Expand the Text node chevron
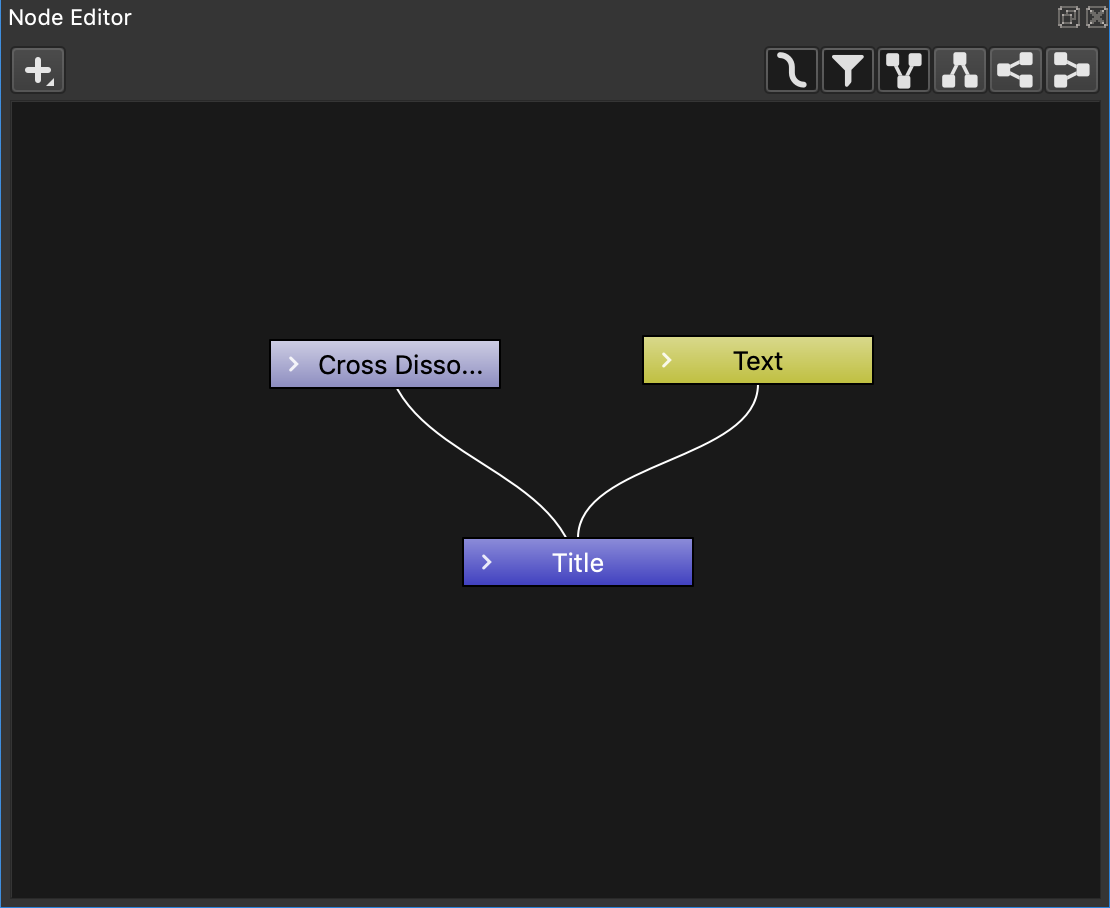1110x908 pixels. point(666,360)
